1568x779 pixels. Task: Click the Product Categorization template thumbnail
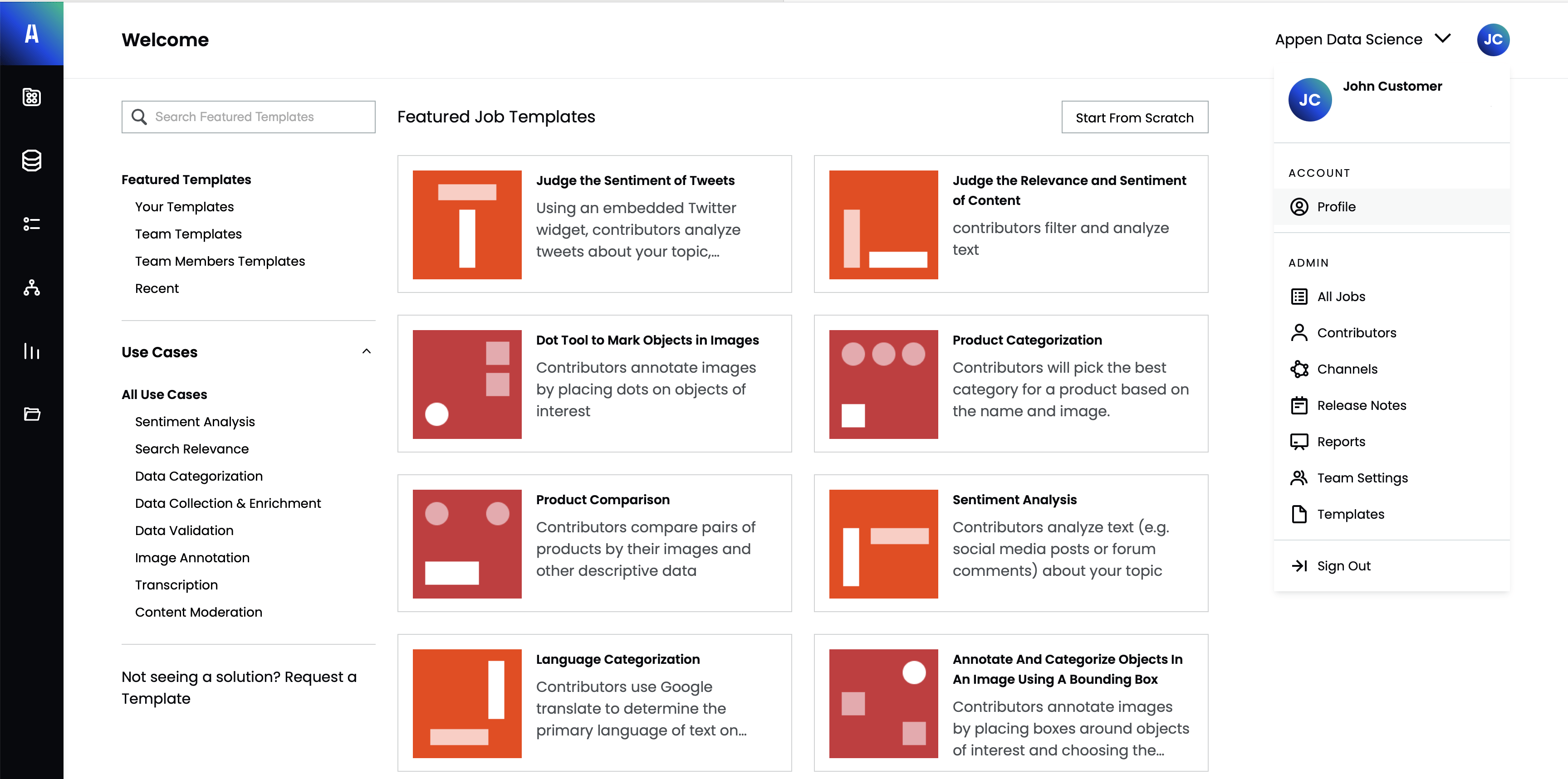883,384
